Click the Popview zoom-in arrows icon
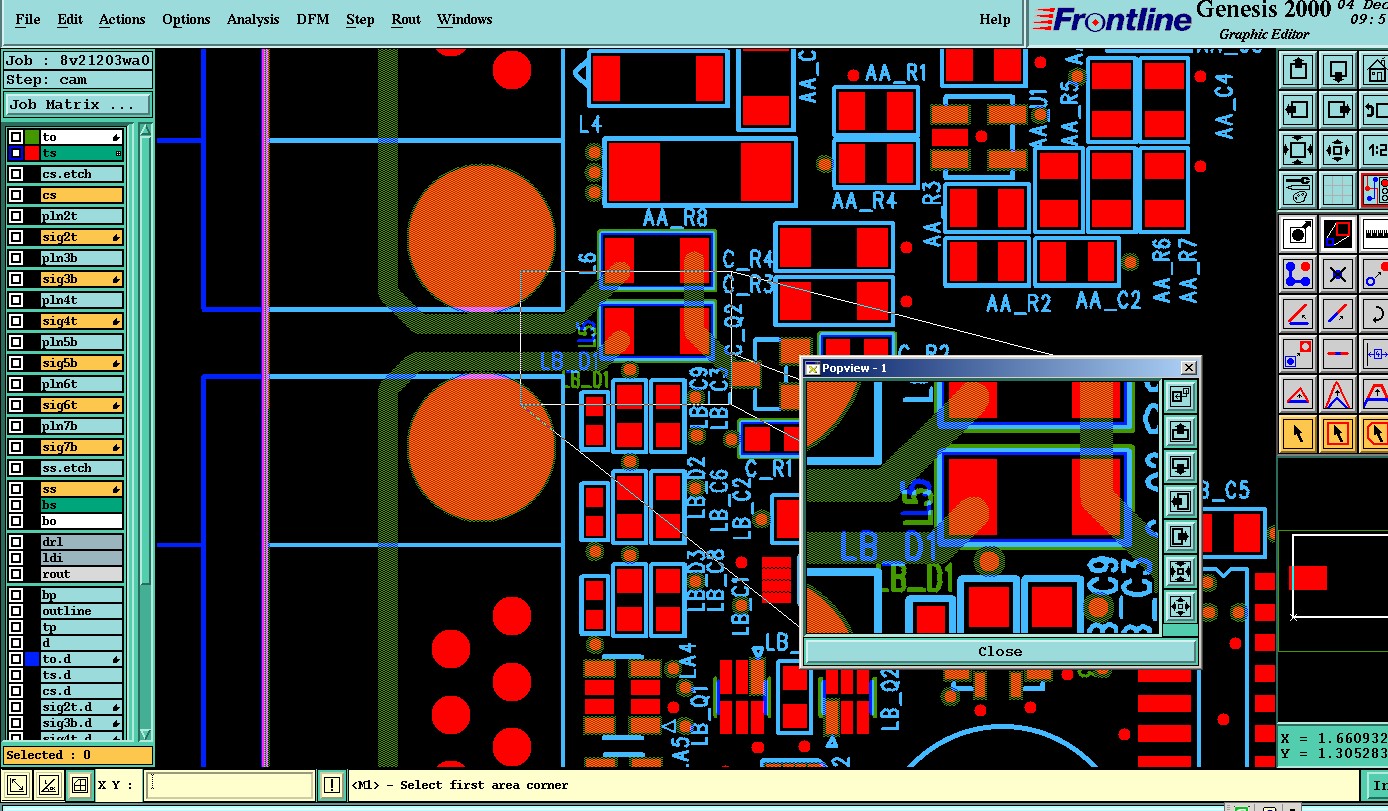Viewport: 1388px width, 811px height. pyautogui.click(x=1181, y=572)
